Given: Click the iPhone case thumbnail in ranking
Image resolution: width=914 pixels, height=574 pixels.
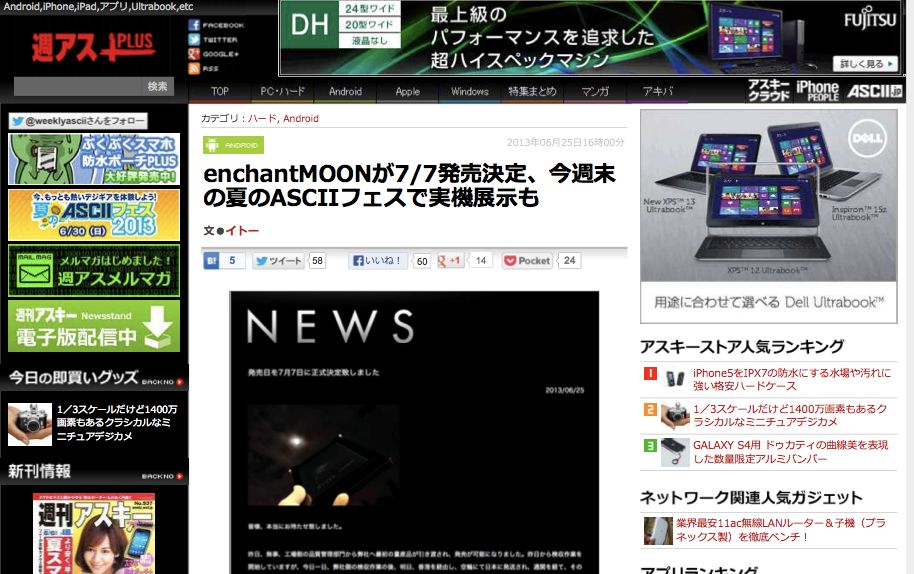Looking at the screenshot, I should [x=675, y=379].
